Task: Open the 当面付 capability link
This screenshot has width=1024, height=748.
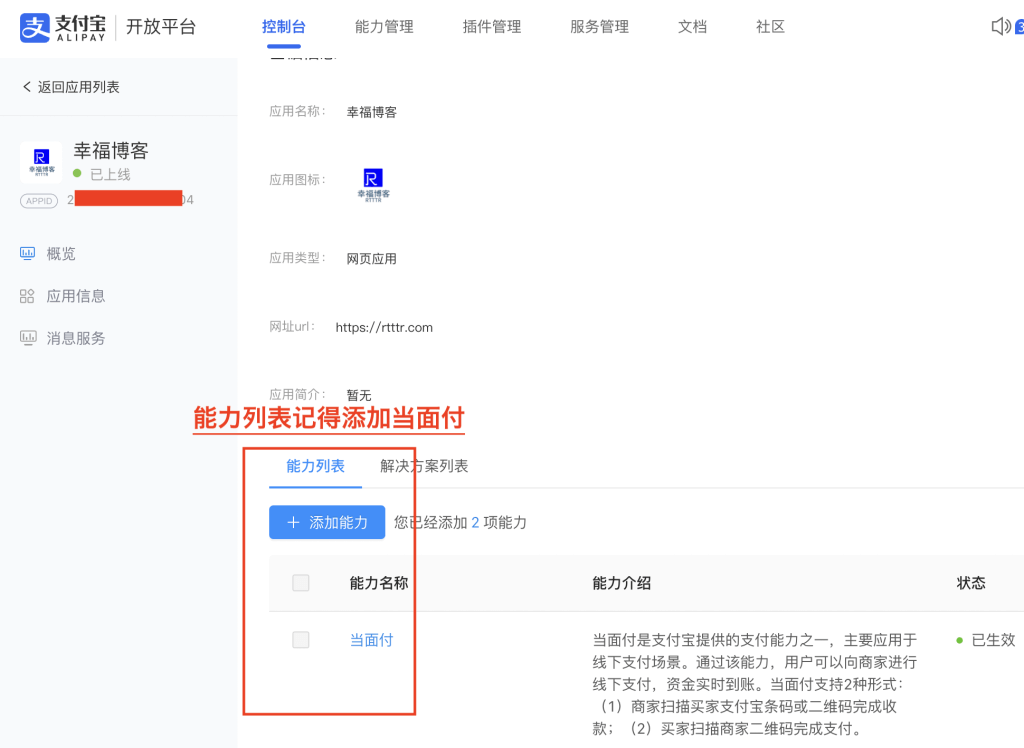Action: 371,640
